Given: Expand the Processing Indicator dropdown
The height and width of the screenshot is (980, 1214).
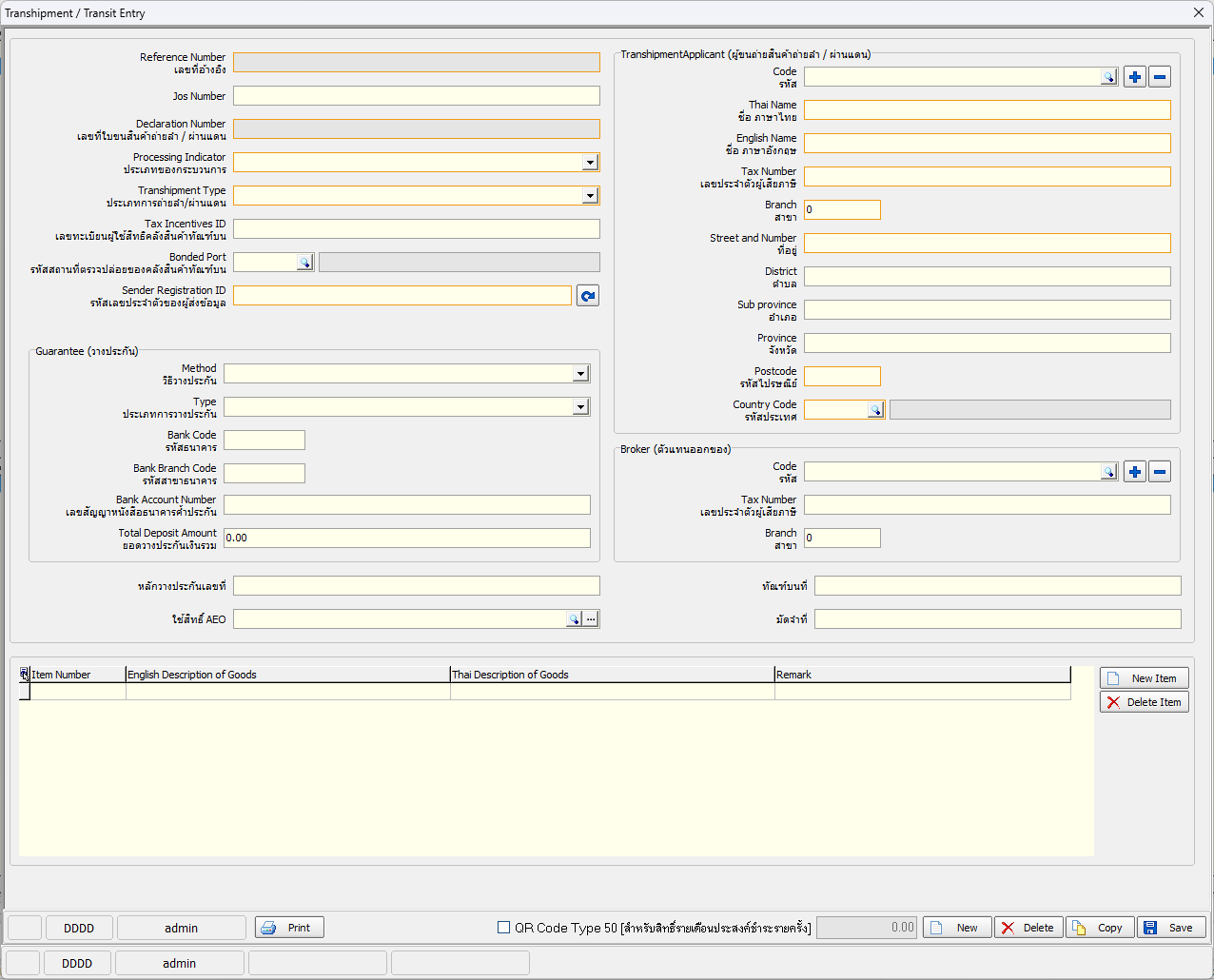Looking at the screenshot, I should pyautogui.click(x=590, y=163).
